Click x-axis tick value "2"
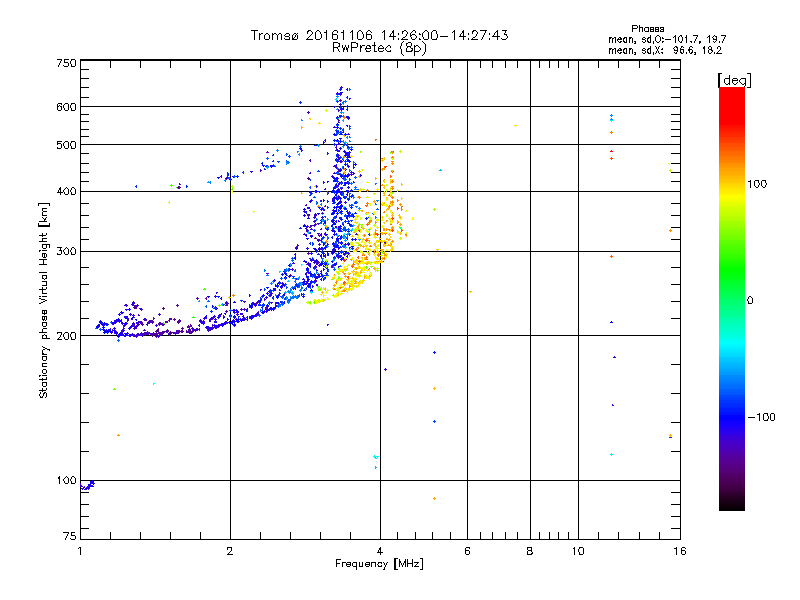The height and width of the screenshot is (600, 800). [x=230, y=551]
